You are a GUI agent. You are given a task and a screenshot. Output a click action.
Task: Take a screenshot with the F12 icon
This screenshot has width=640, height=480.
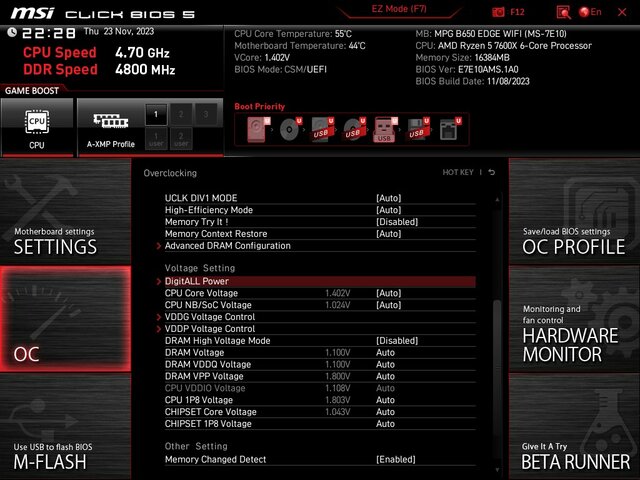click(509, 12)
